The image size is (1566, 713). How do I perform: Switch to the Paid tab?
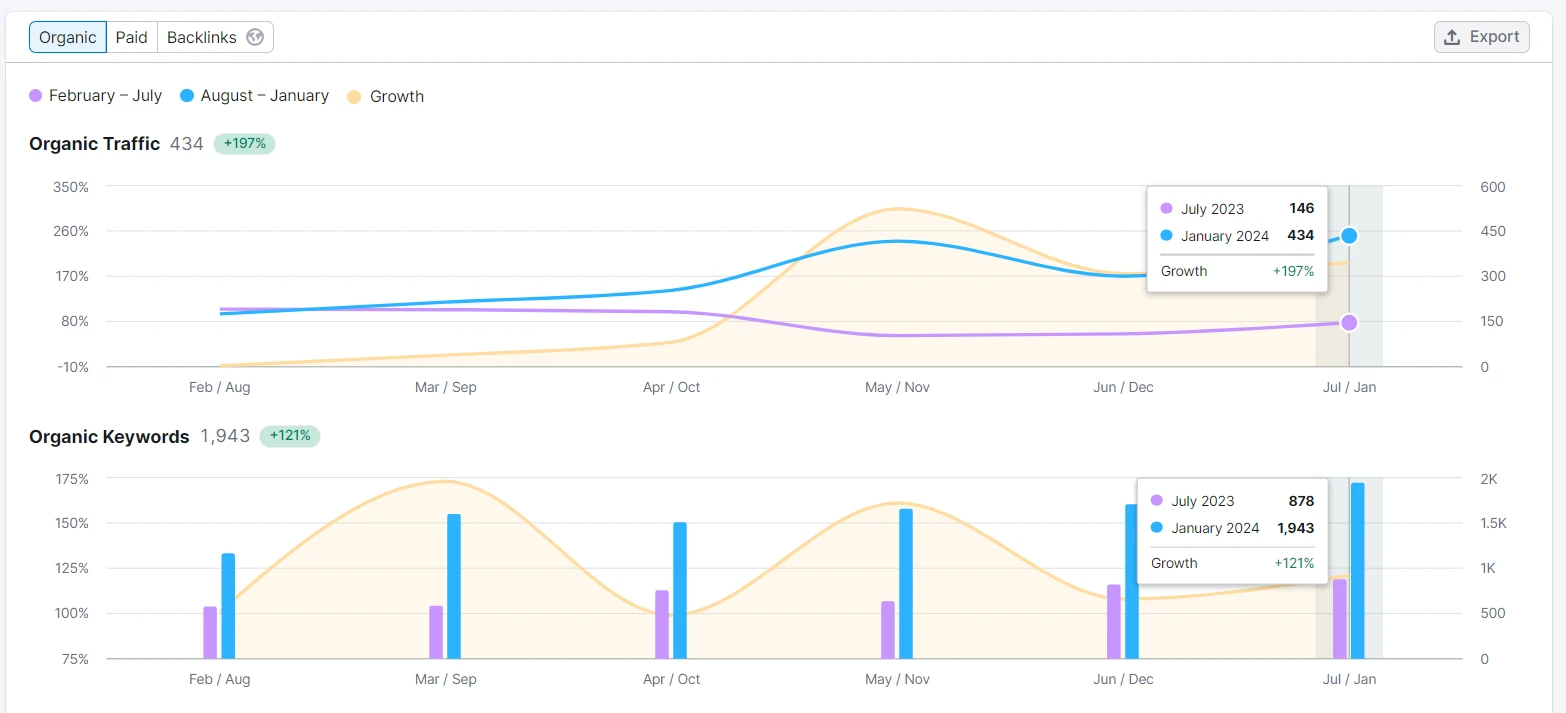tap(132, 37)
